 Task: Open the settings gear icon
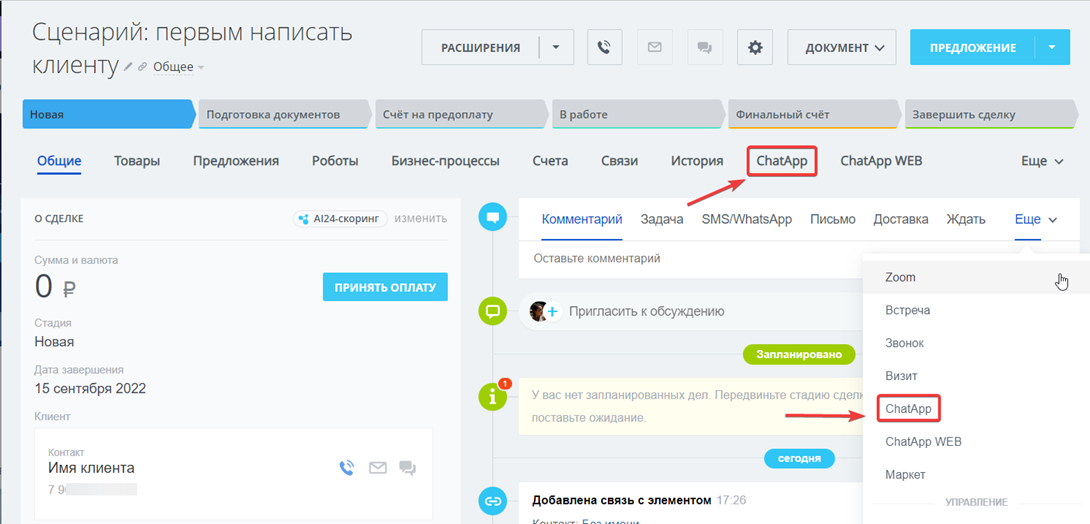pyautogui.click(x=755, y=47)
